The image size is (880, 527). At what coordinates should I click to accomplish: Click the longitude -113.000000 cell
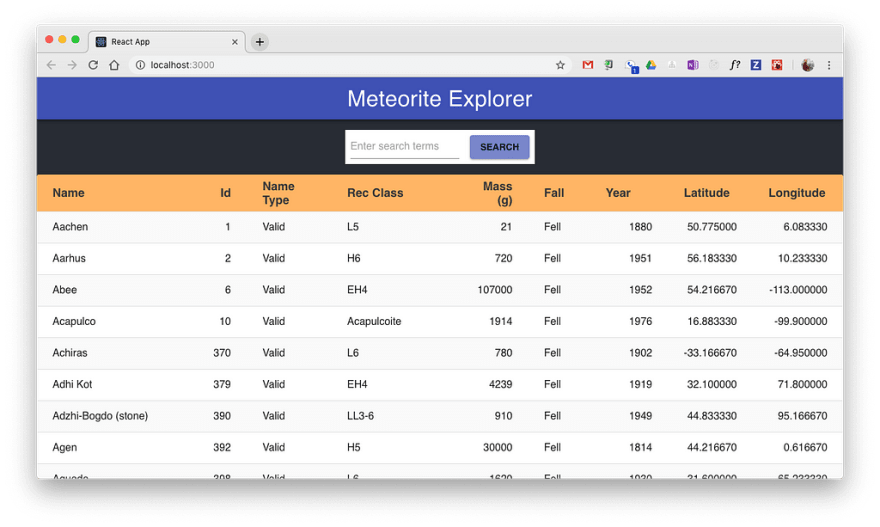[x=798, y=290]
